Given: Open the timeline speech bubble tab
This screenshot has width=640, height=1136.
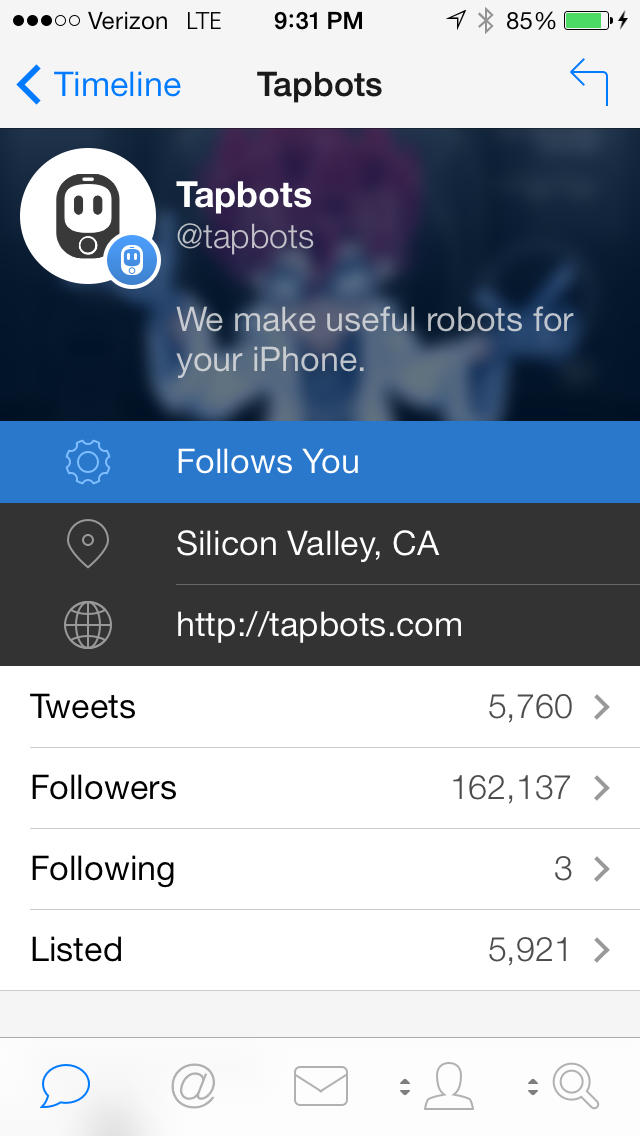Looking at the screenshot, I should [66, 1086].
